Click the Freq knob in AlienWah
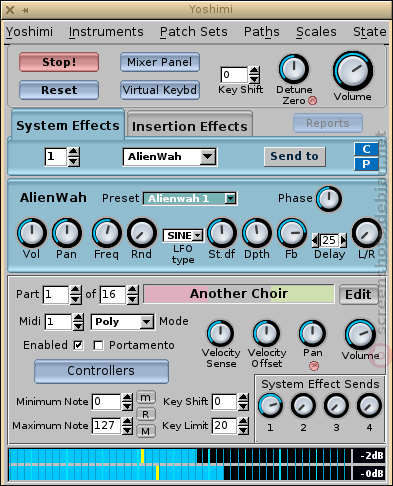Image resolution: width=393 pixels, height=486 pixels. 107,233
